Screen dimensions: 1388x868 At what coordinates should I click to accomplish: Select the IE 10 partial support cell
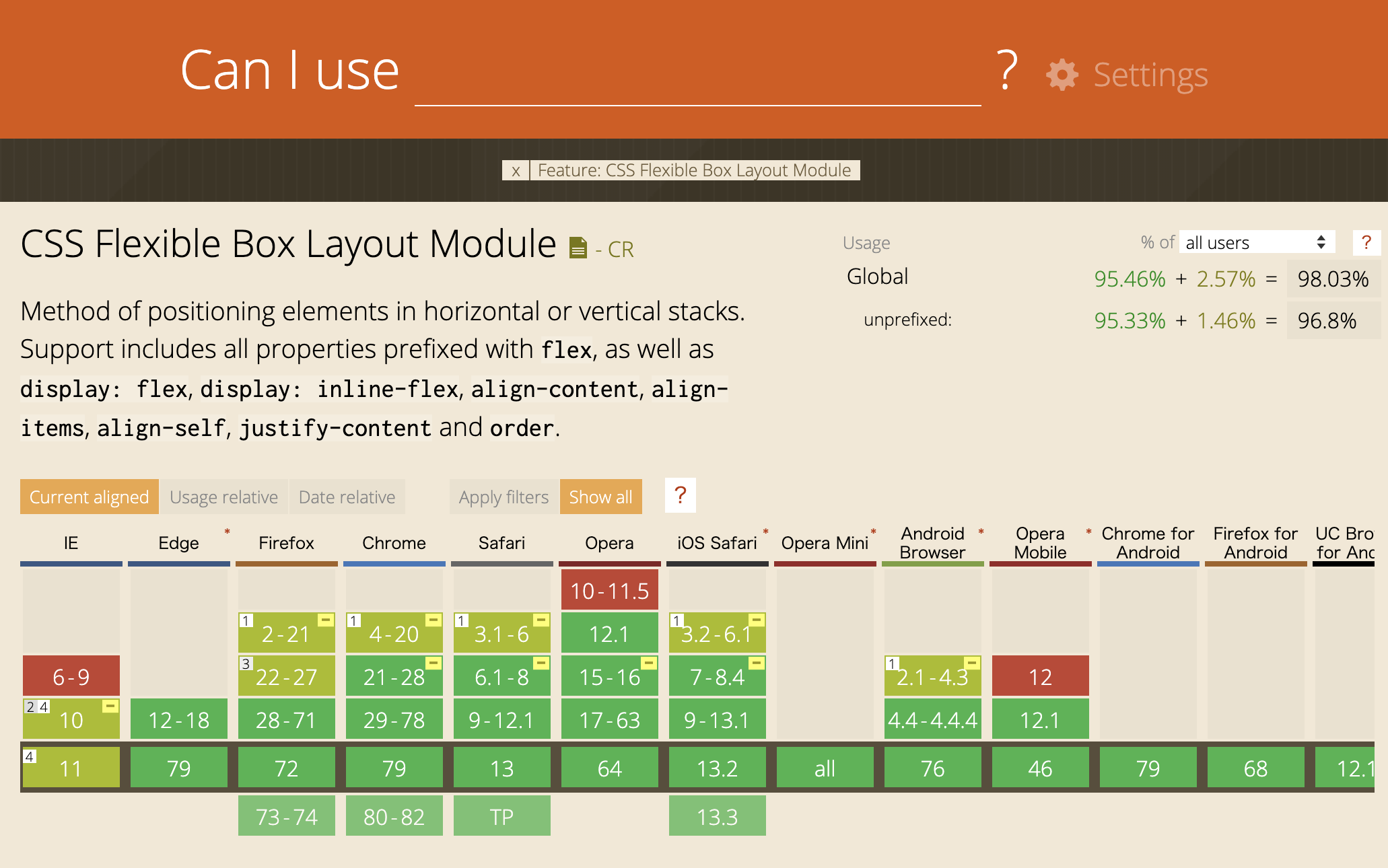71,719
